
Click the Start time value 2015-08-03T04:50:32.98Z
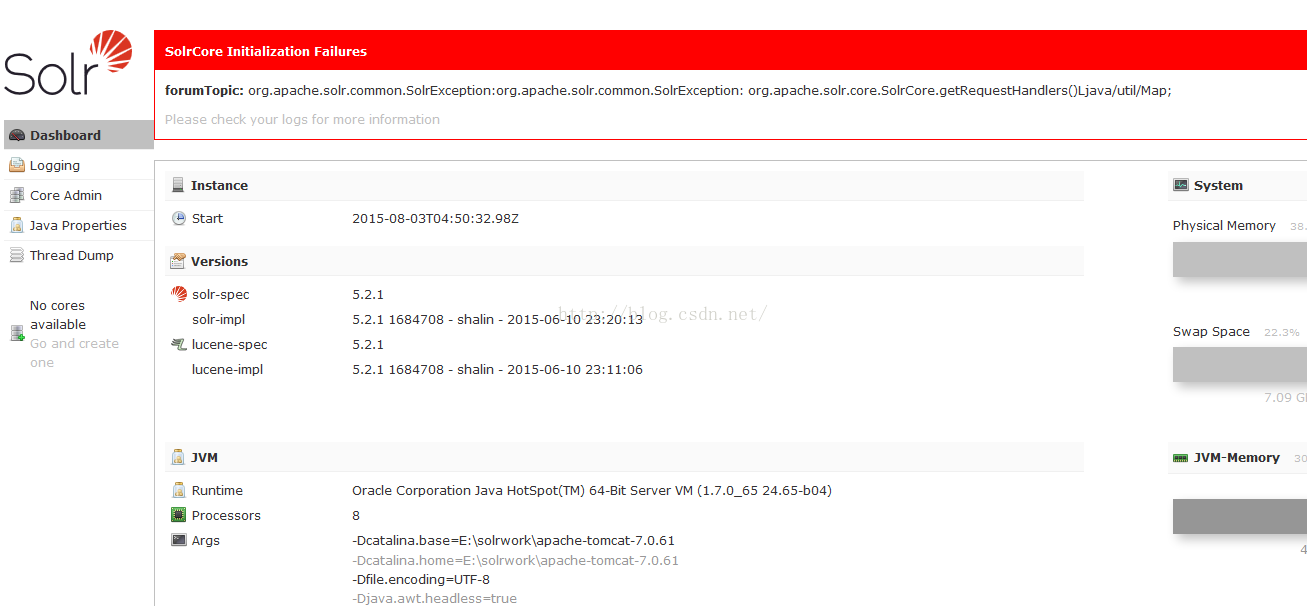pyautogui.click(x=435, y=218)
